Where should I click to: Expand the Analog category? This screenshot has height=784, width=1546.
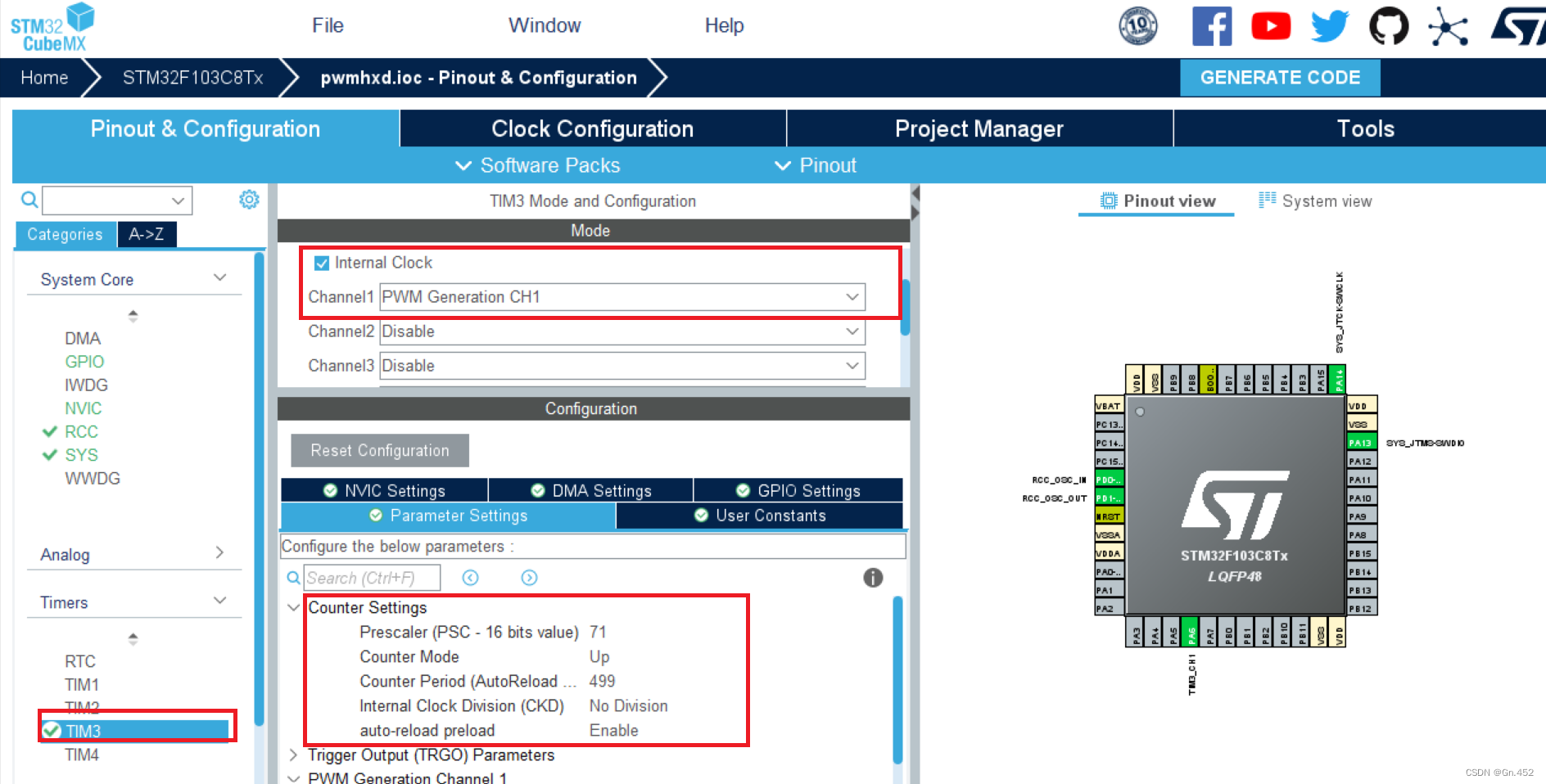(219, 552)
